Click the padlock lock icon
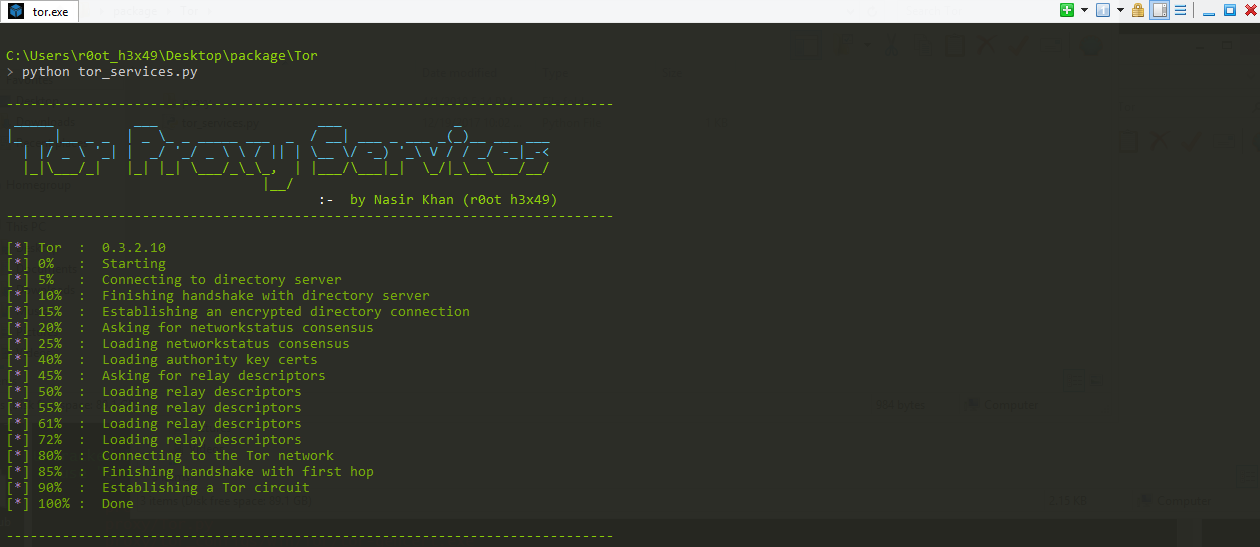 tap(1138, 10)
